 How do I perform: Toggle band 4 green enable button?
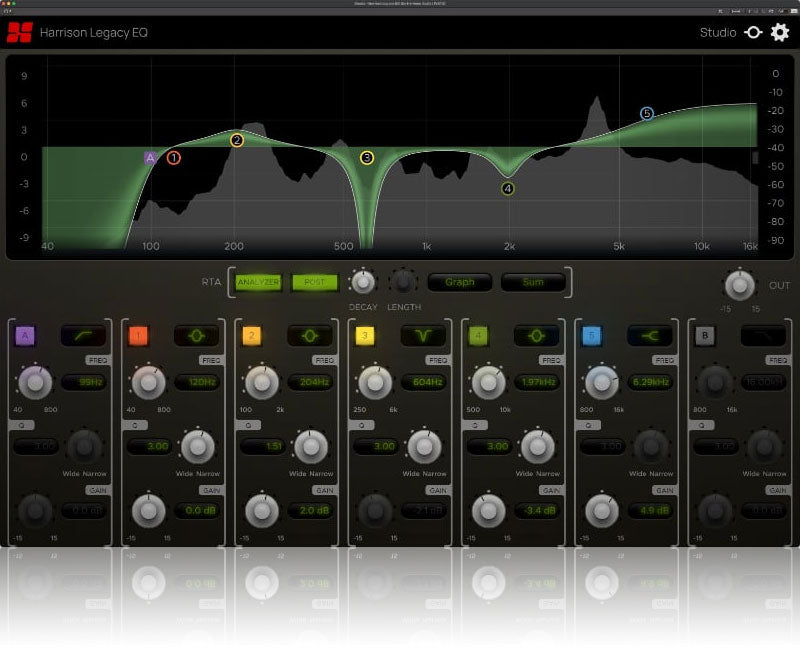pyautogui.click(x=478, y=336)
